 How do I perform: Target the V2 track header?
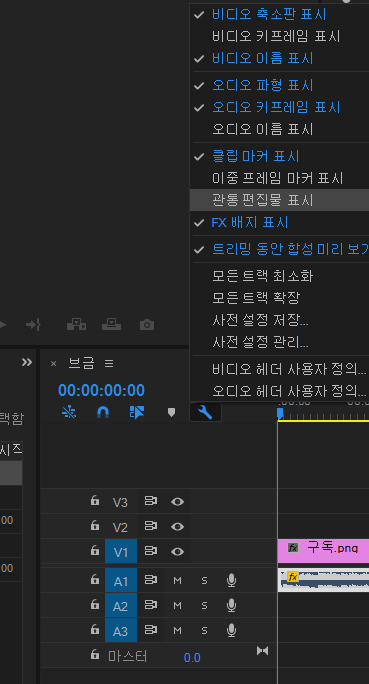coord(120,527)
